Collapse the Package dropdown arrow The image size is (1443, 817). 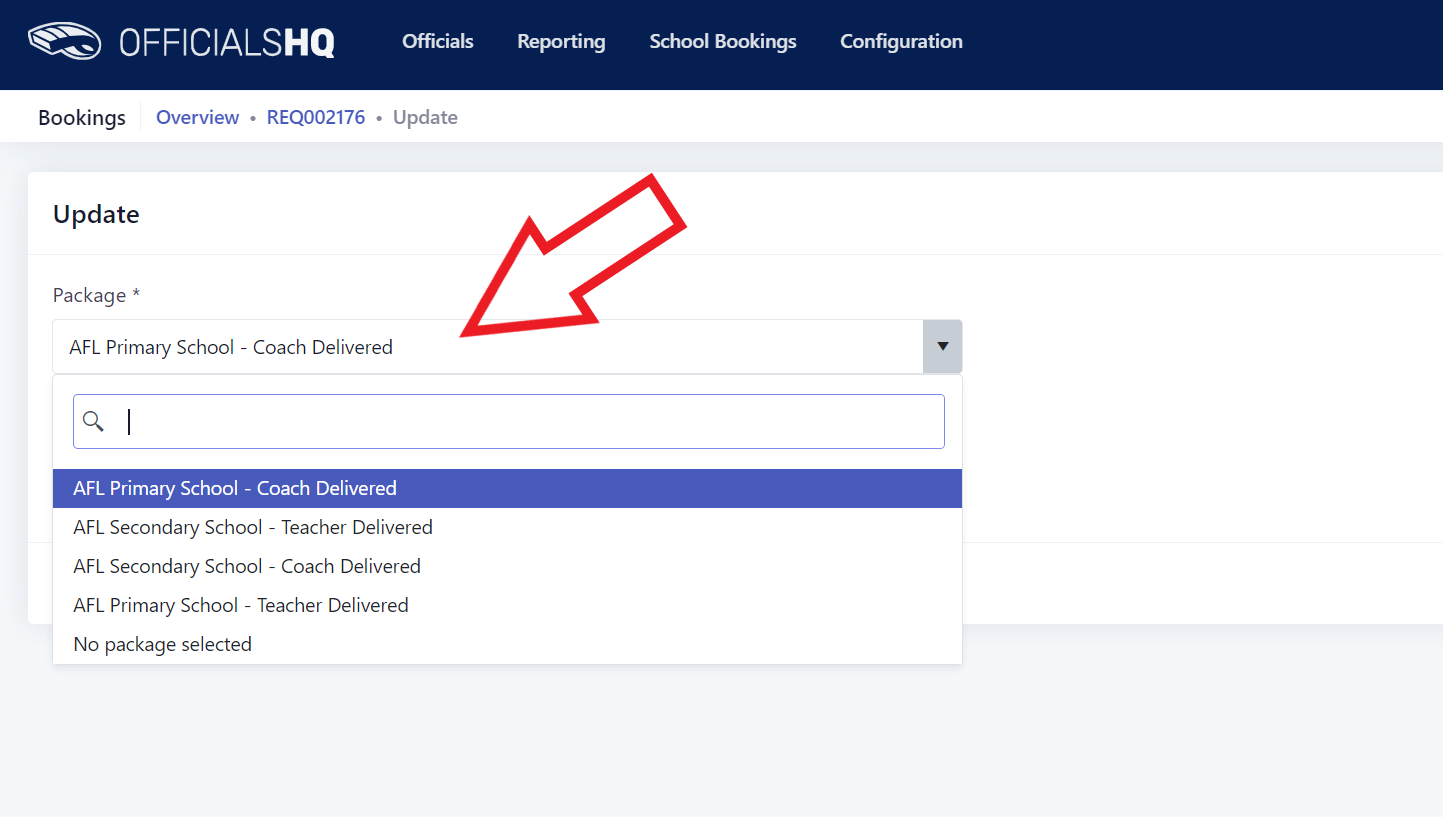[942, 346]
